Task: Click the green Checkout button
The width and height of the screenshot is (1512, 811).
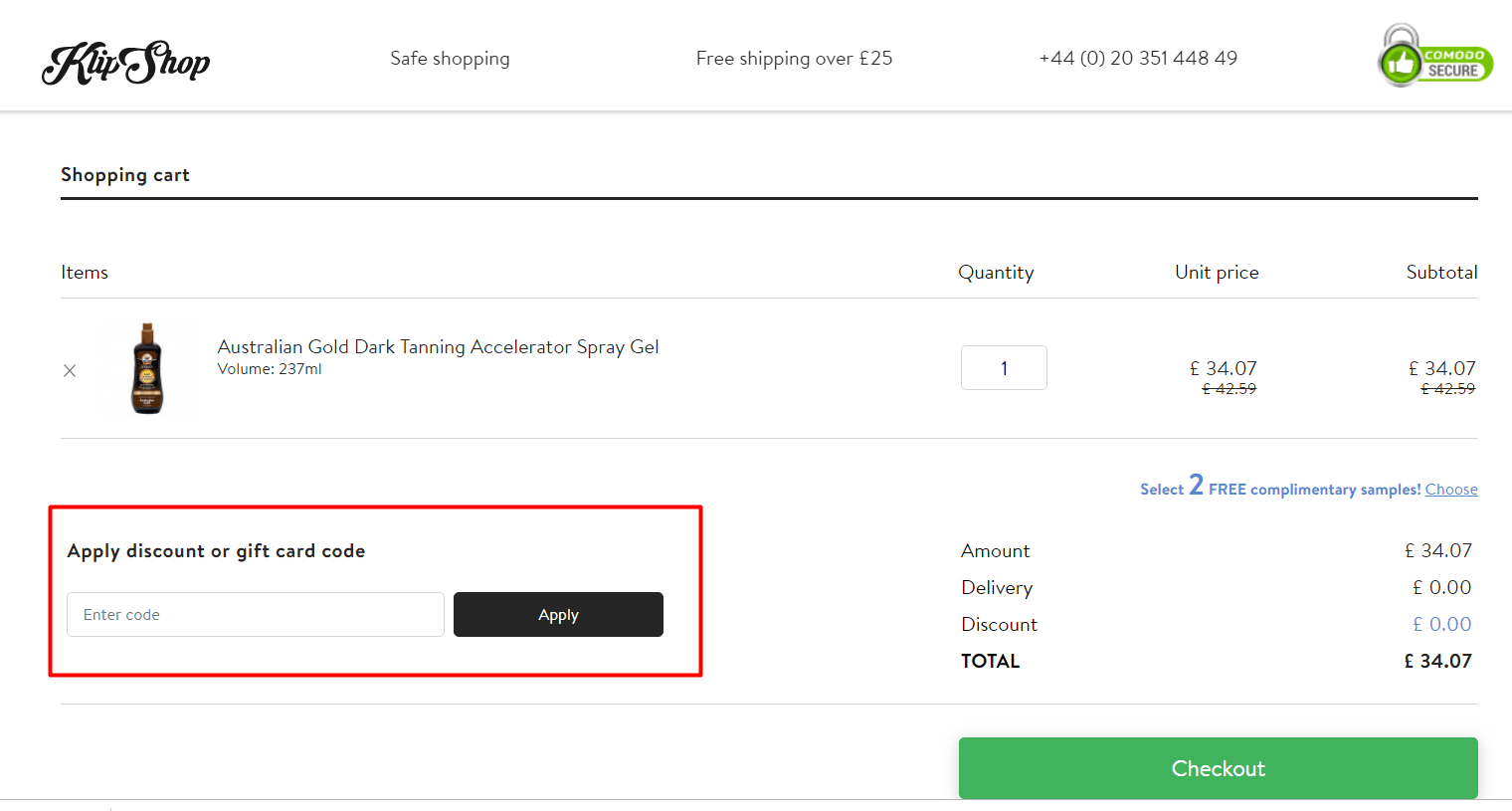Action: pyautogui.click(x=1218, y=767)
